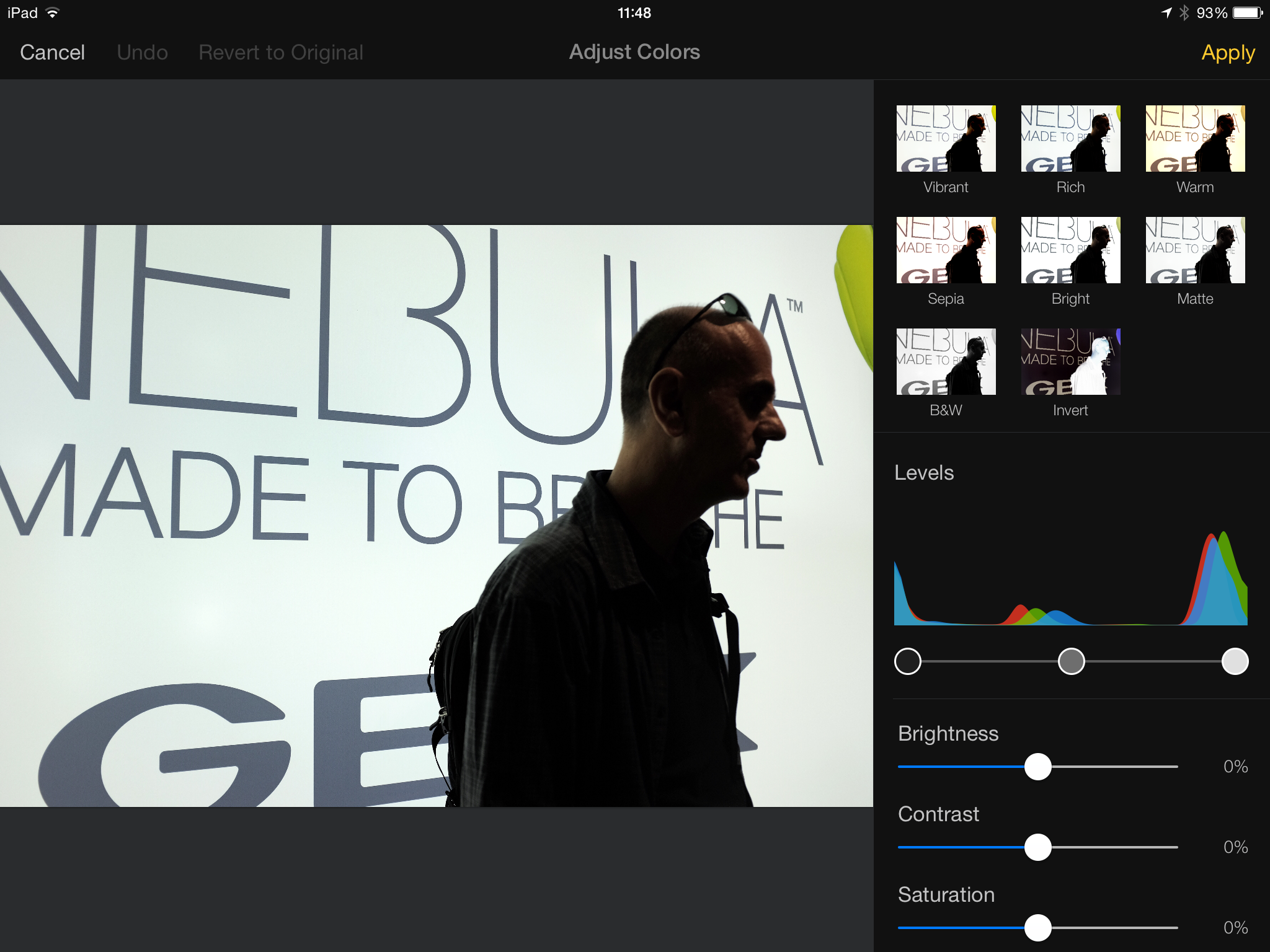
Task: Click the Brightness label
Action: (948, 734)
